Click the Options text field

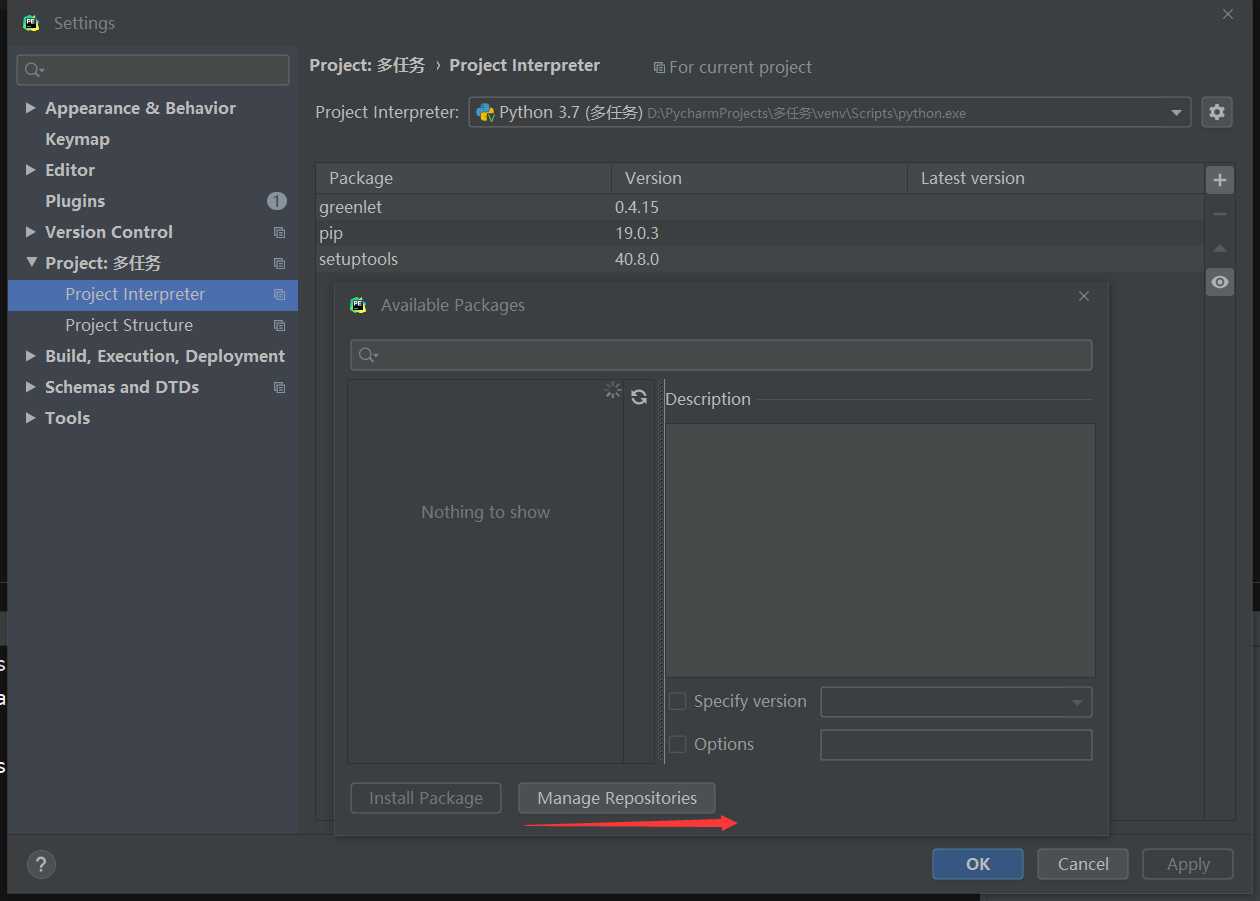click(956, 744)
